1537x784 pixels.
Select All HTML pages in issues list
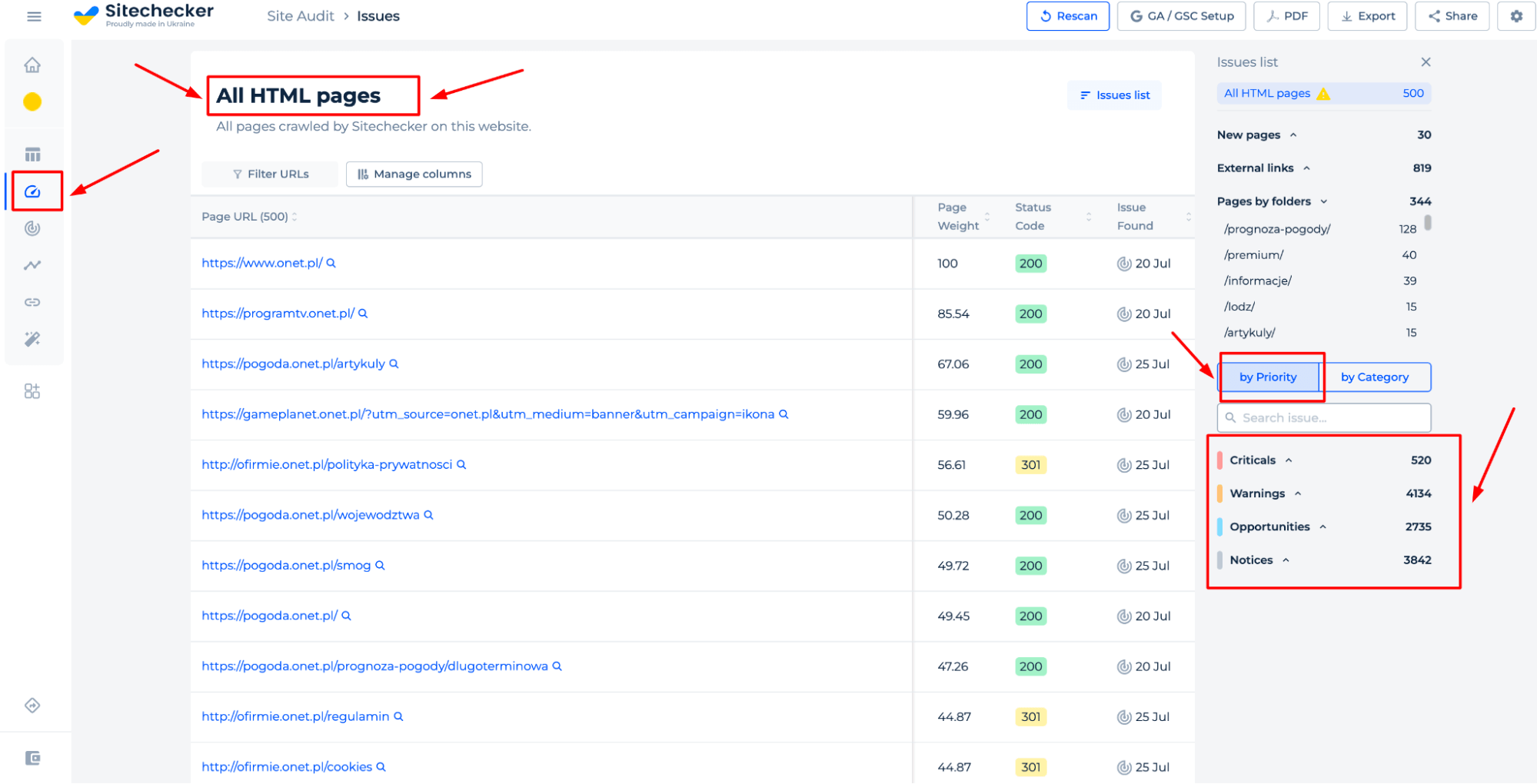click(x=1324, y=94)
